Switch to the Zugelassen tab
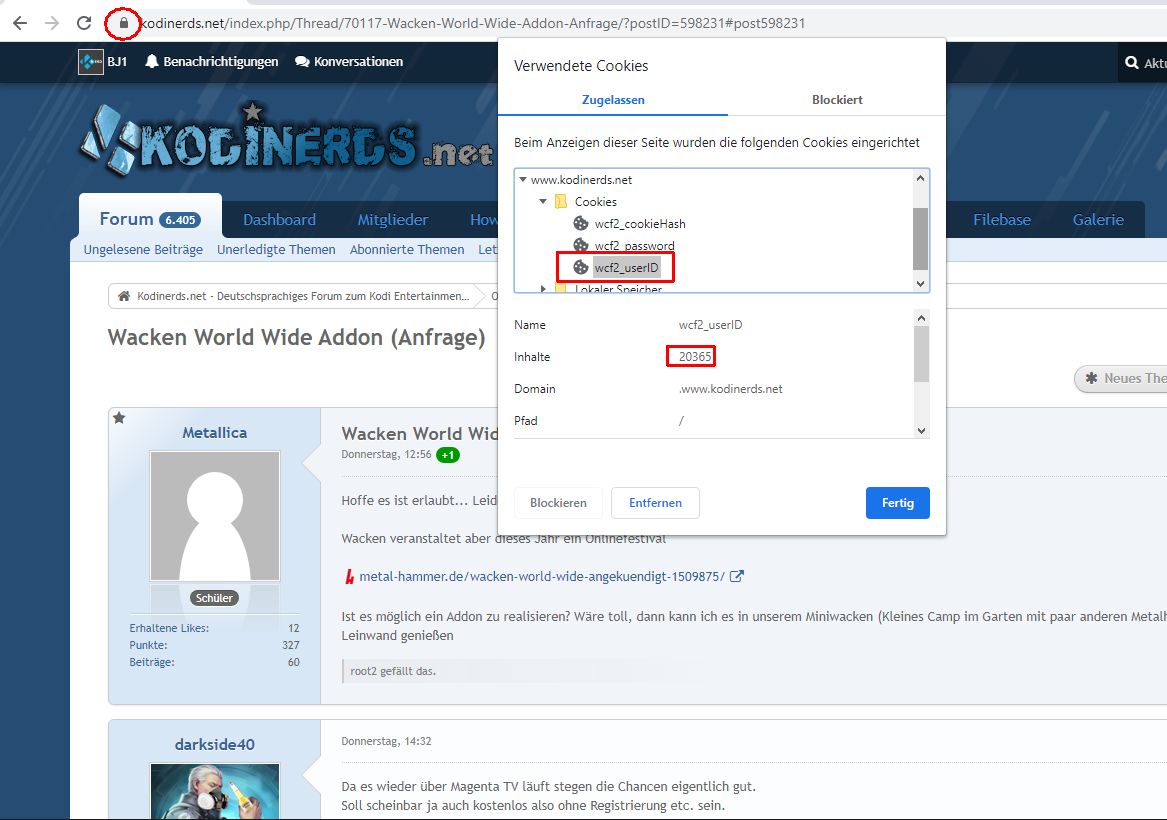 [613, 100]
